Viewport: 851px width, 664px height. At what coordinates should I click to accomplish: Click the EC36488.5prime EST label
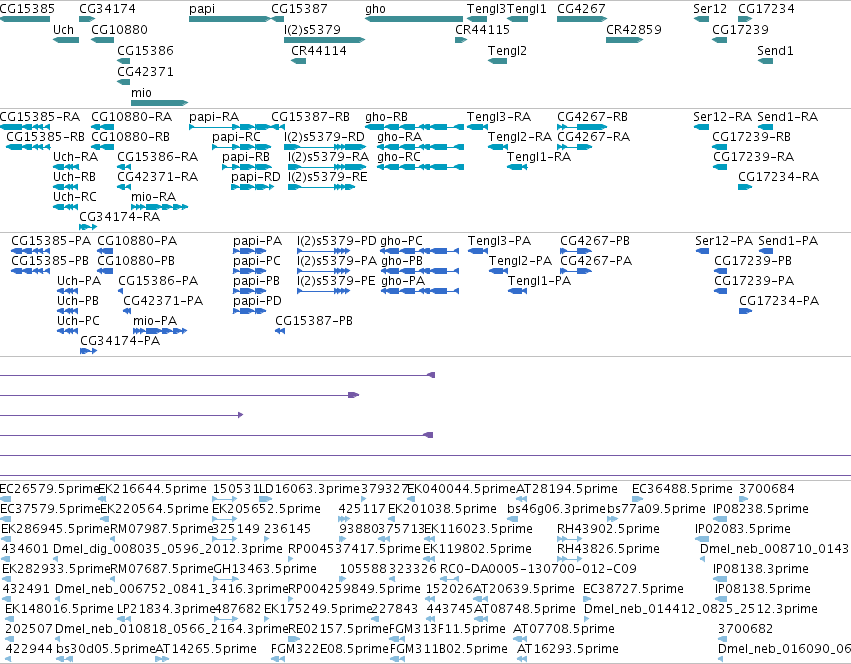click(x=683, y=489)
